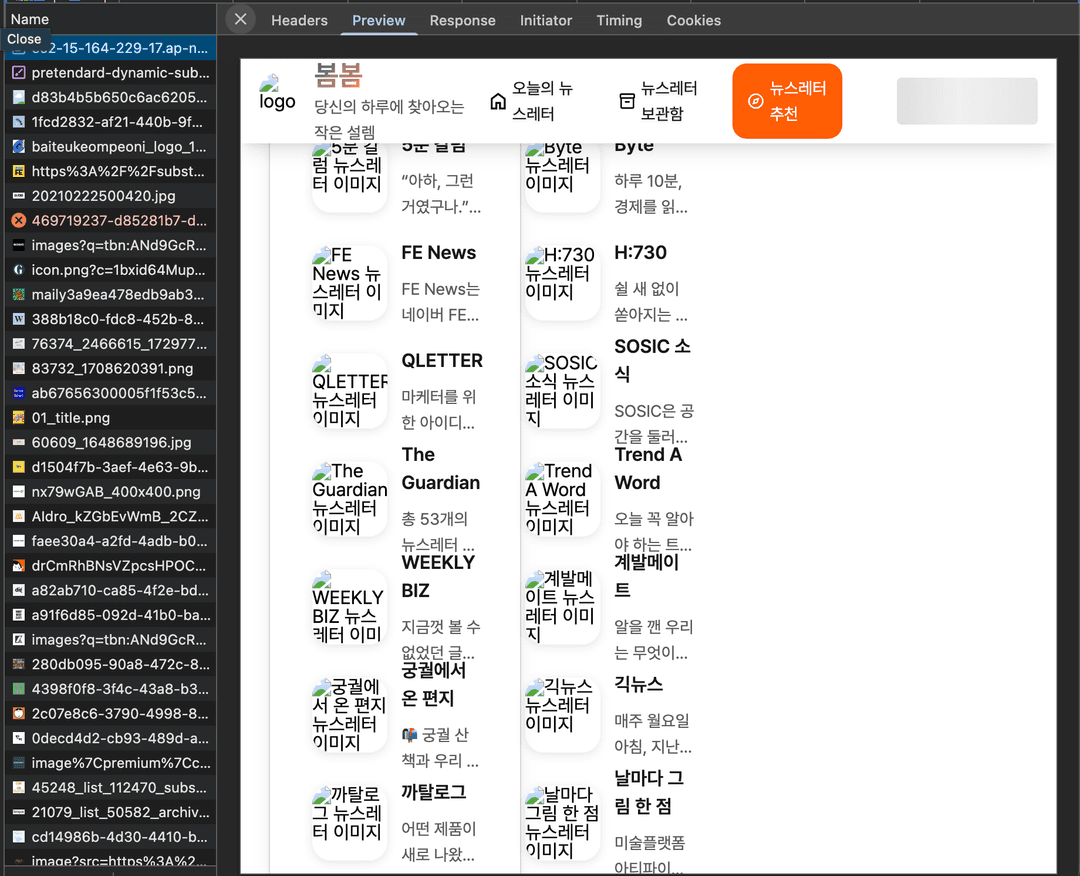Select 280db095-90a8-472c request row
1080x876 pixels.
(x=110, y=665)
